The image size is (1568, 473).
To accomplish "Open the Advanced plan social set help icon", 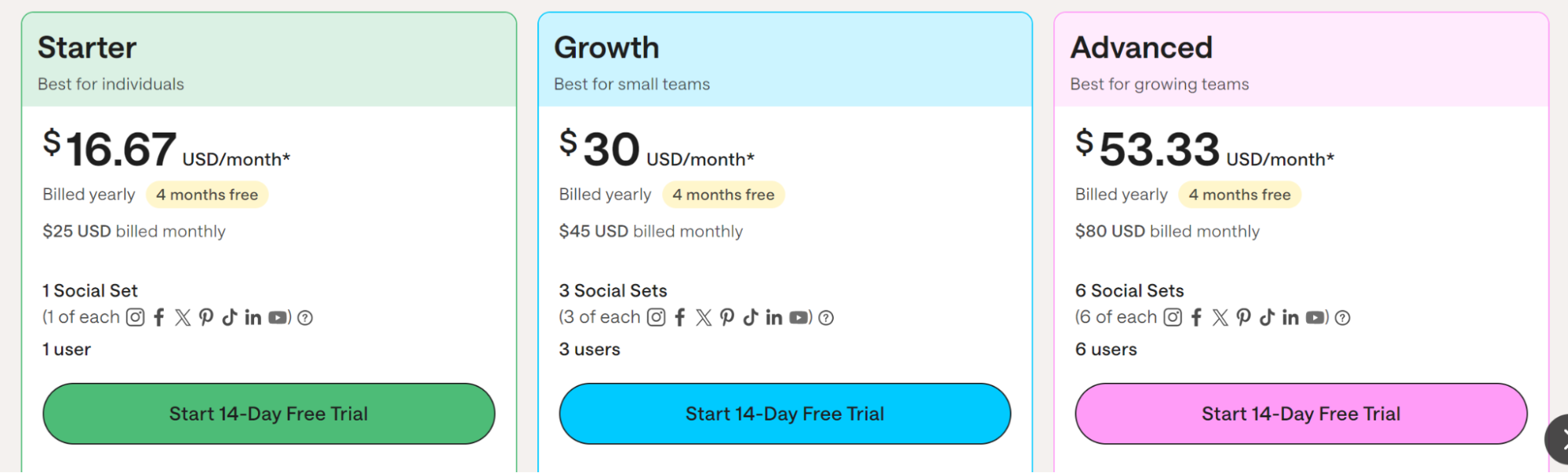I will (x=1343, y=318).
